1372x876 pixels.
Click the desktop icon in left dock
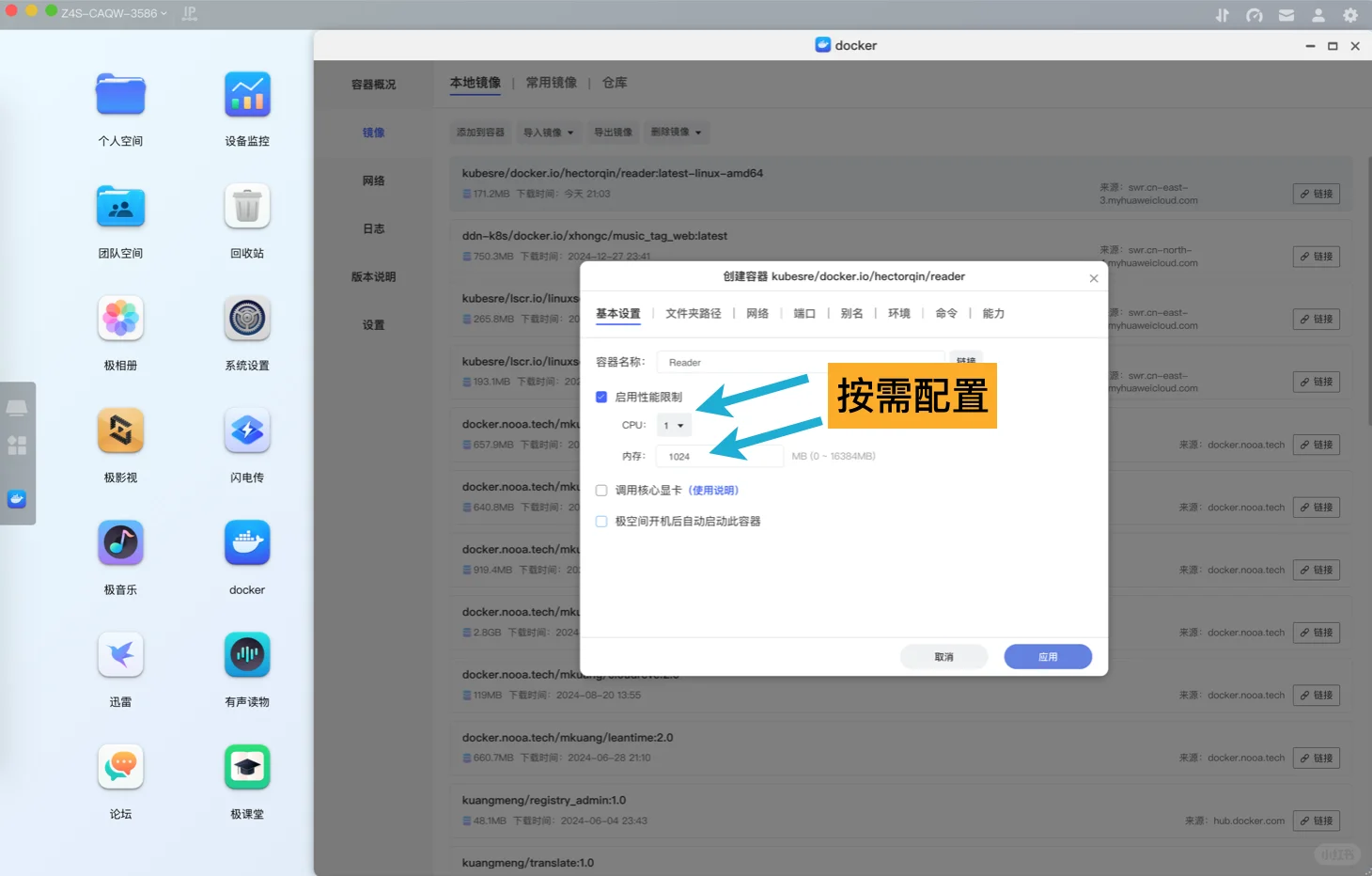[17, 408]
